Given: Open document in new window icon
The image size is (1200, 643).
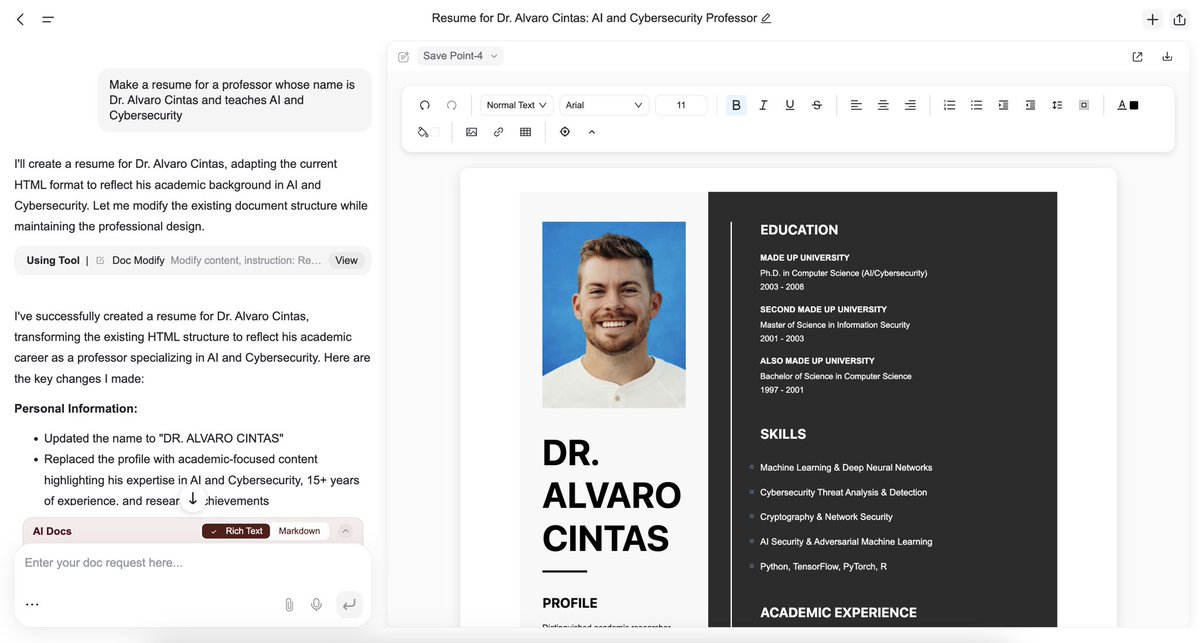Looking at the screenshot, I should pyautogui.click(x=1137, y=57).
